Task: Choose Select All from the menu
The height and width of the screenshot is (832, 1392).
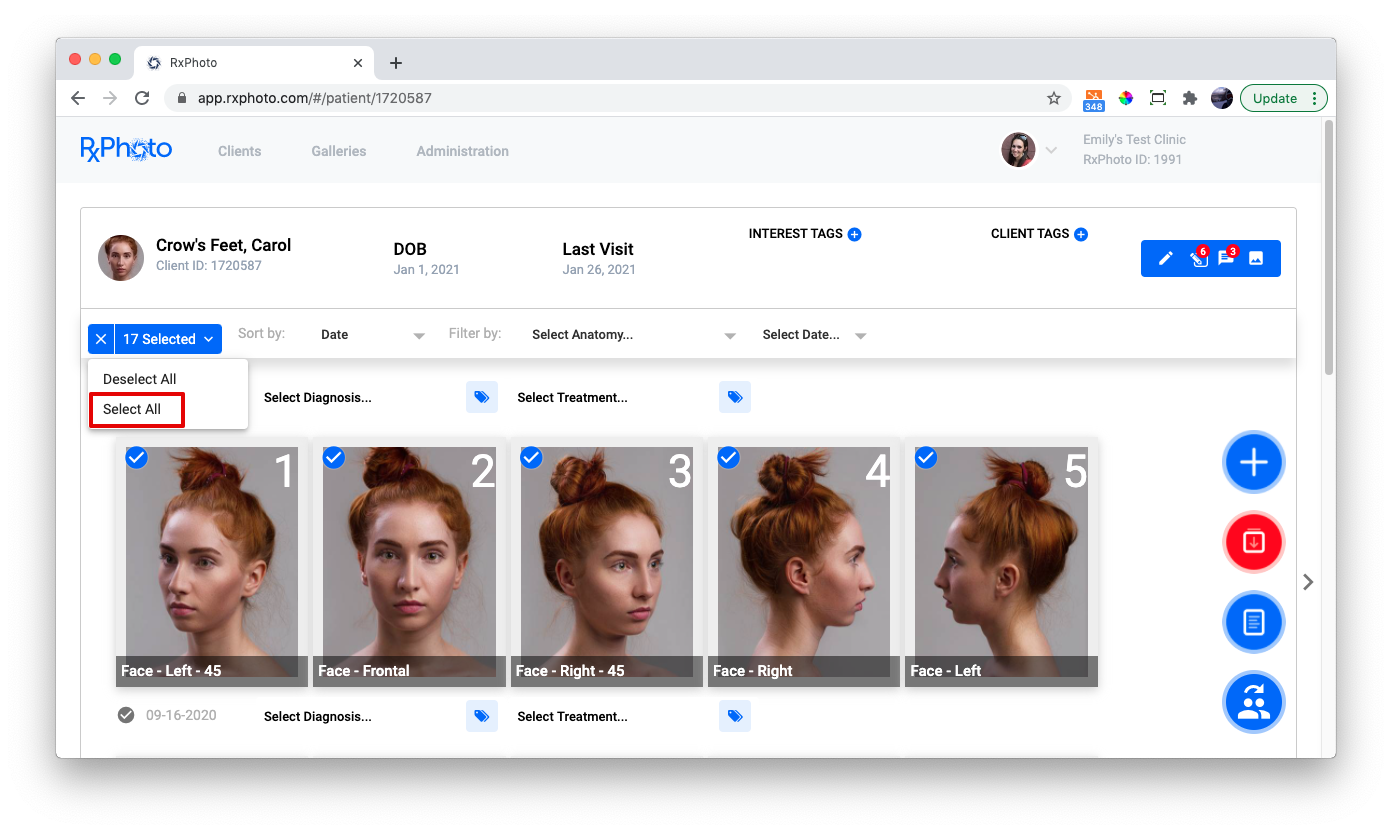Action: [x=132, y=409]
